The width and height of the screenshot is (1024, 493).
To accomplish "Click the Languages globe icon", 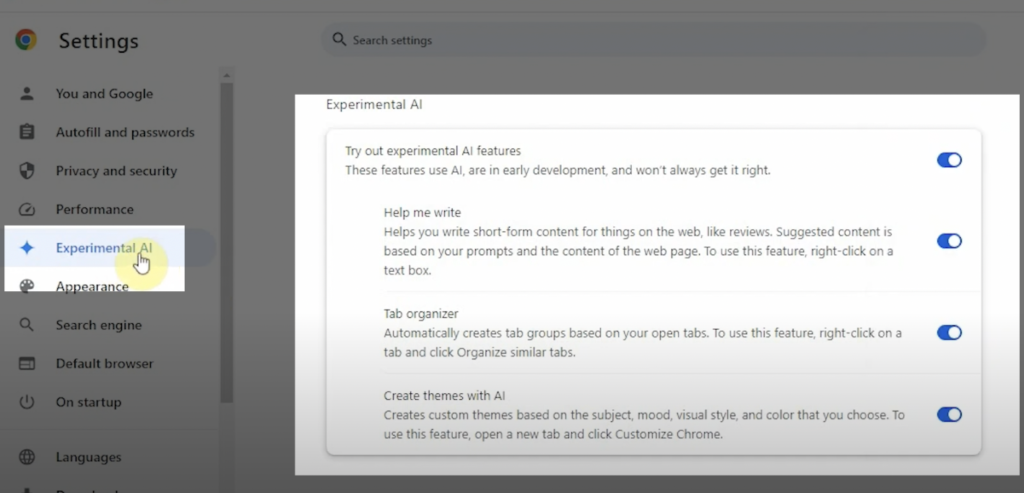I will [27, 457].
